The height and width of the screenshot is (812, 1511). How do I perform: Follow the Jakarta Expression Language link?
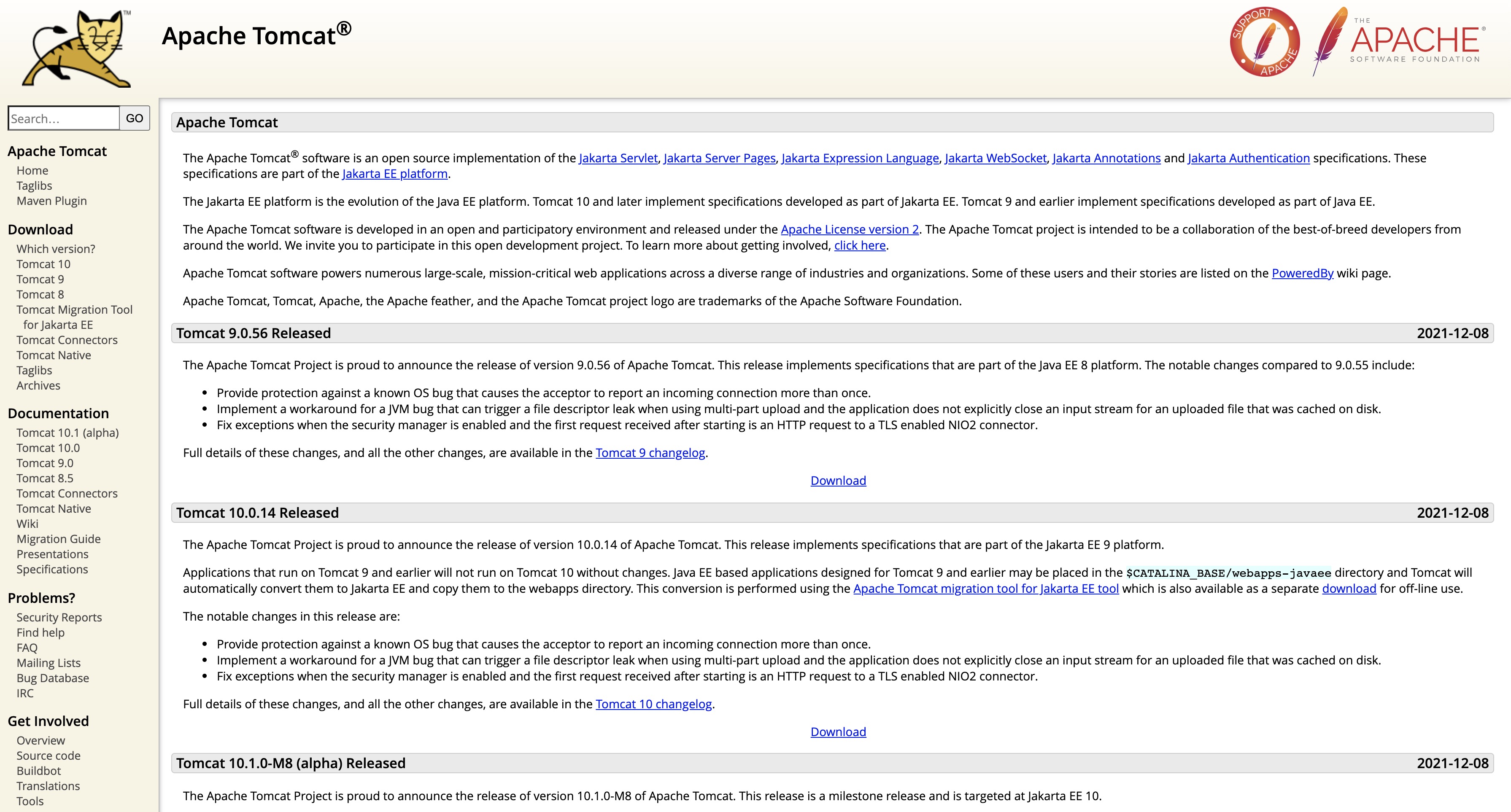pyautogui.click(x=860, y=158)
